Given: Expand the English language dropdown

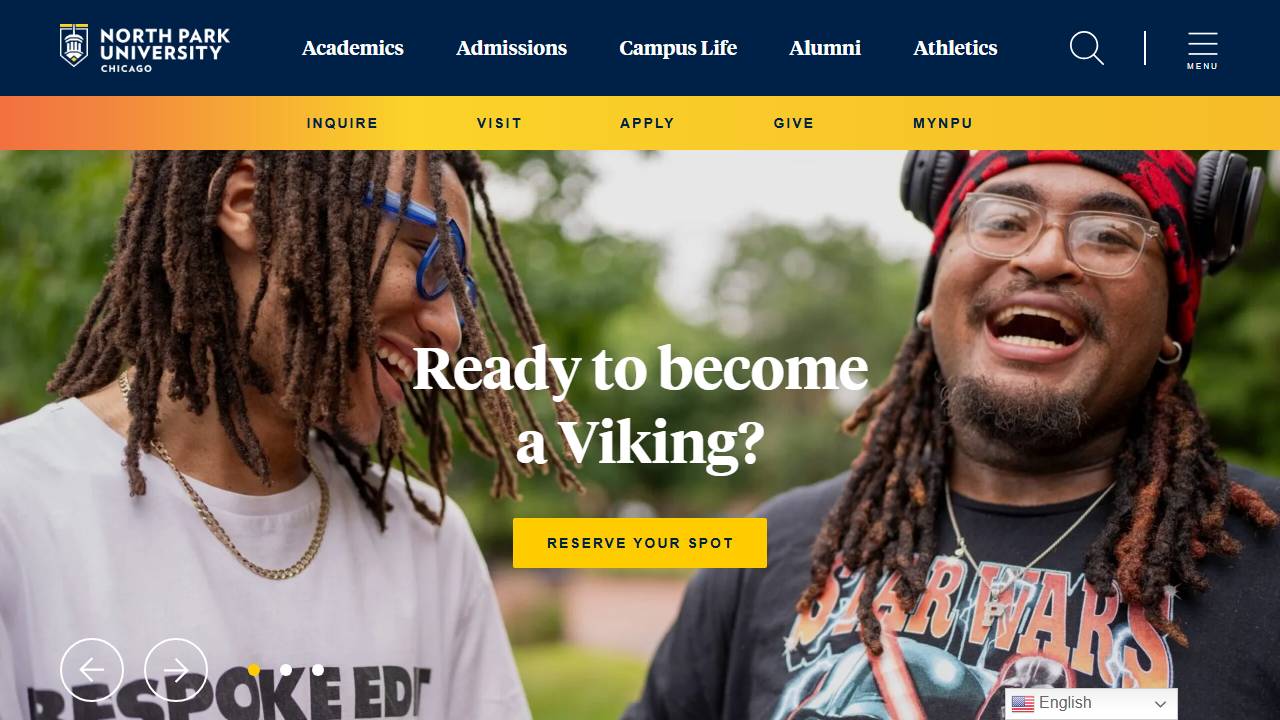Looking at the screenshot, I should tap(1091, 704).
